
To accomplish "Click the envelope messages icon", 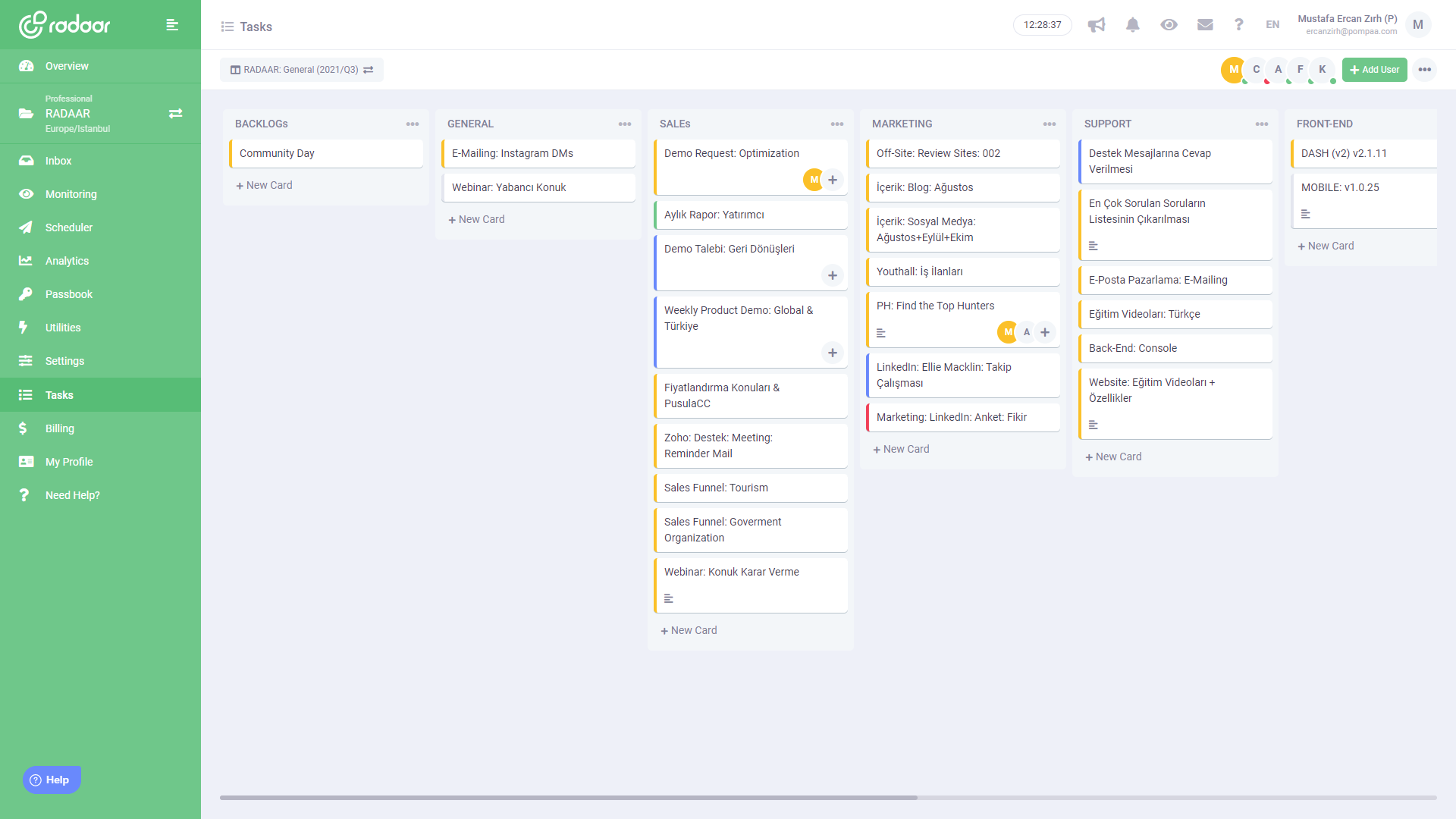I will tap(1205, 25).
